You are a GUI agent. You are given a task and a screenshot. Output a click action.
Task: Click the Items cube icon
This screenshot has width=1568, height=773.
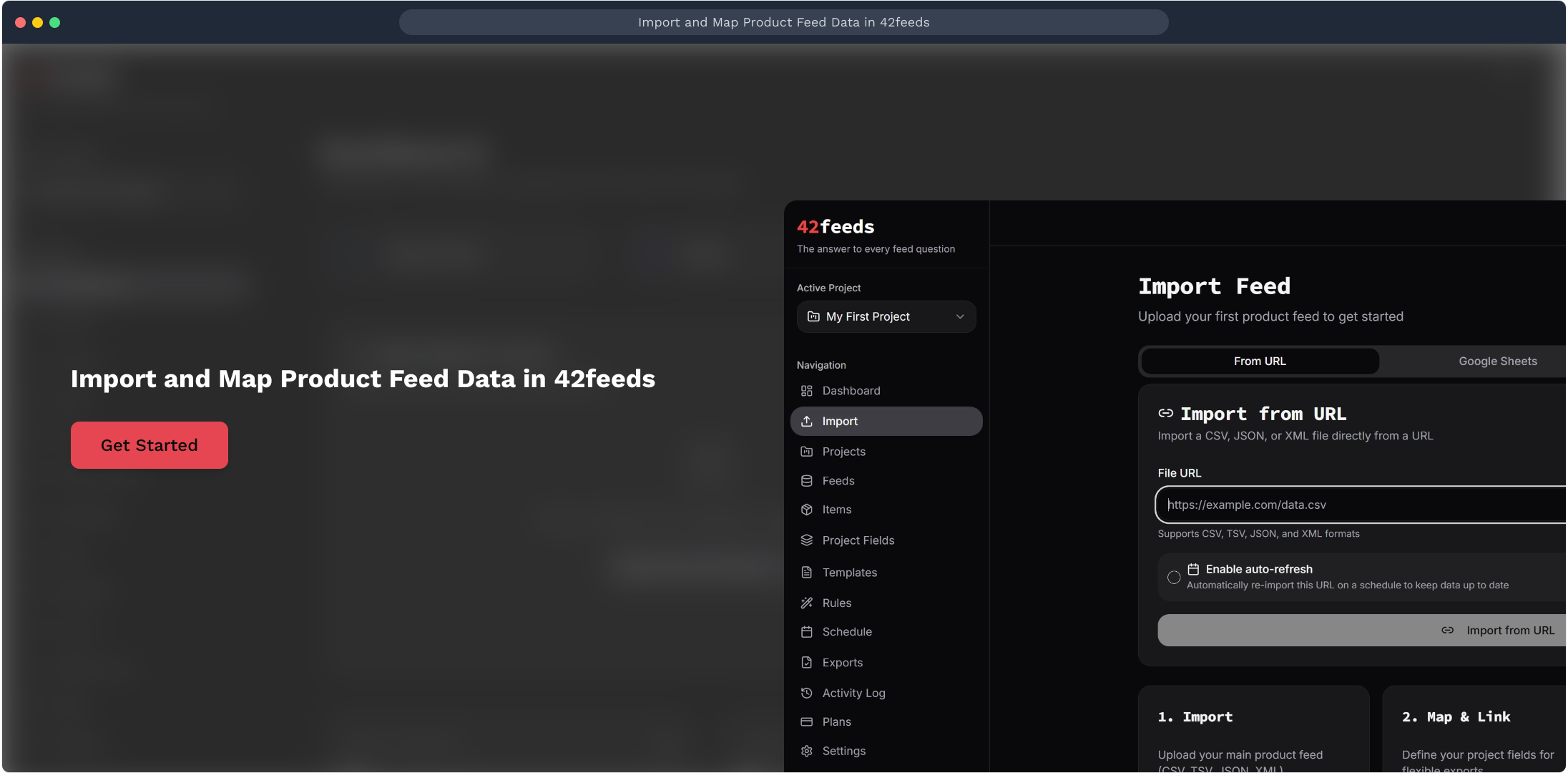[x=807, y=510]
